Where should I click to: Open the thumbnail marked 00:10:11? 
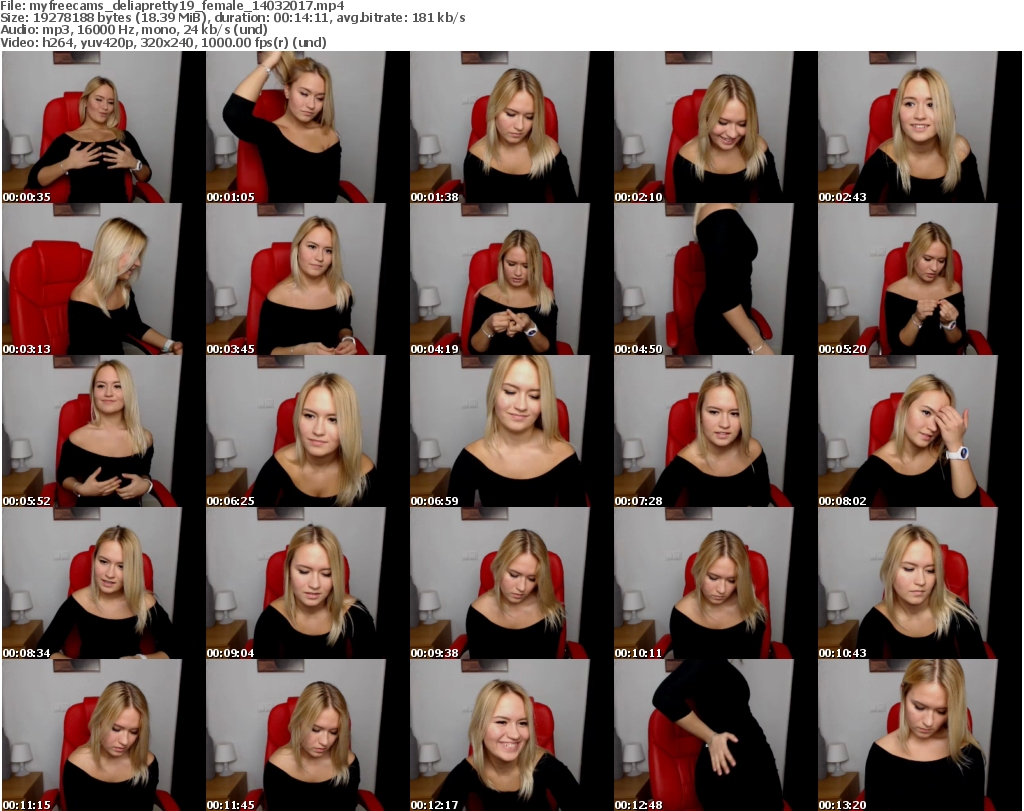pos(715,583)
